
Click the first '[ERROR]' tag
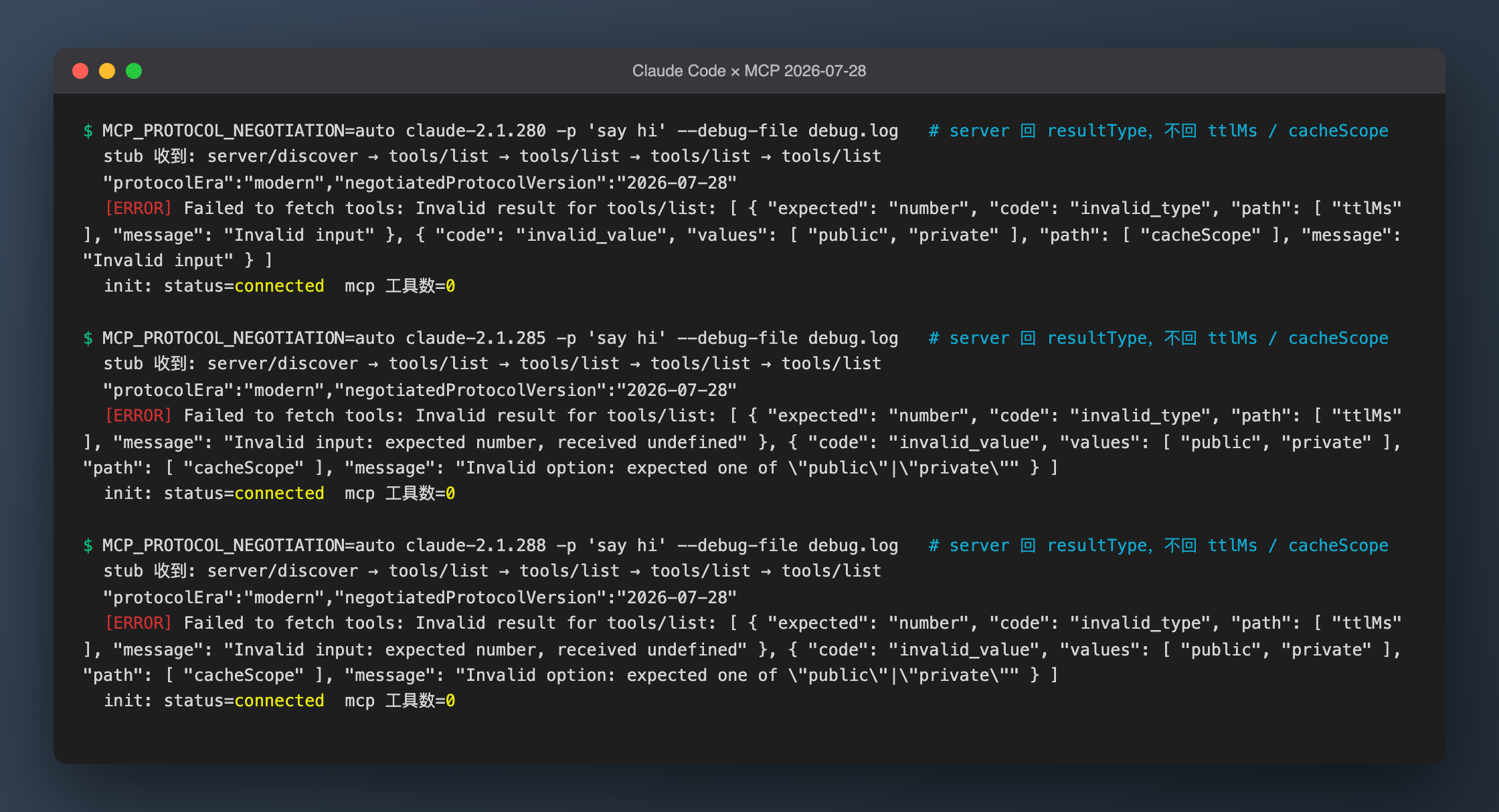139,208
